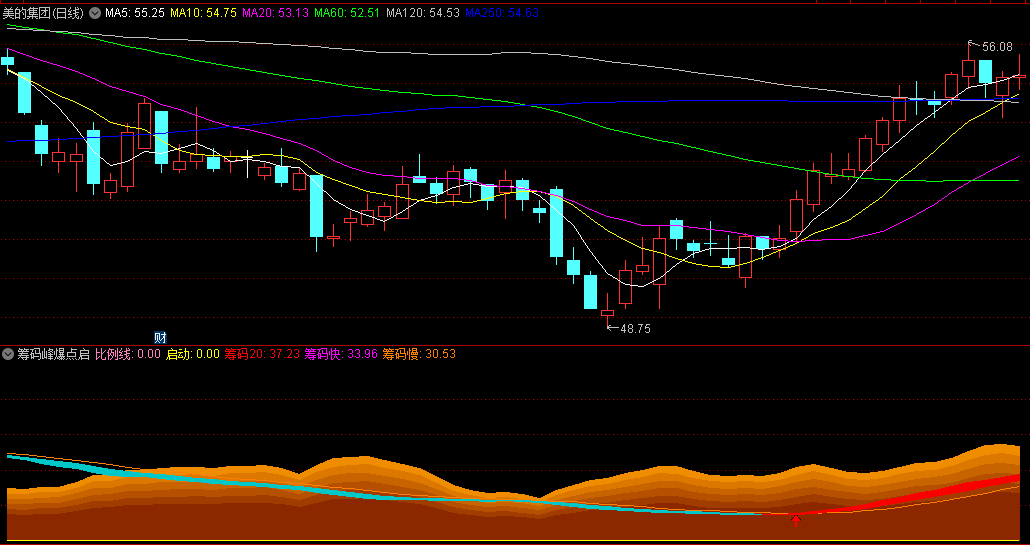Click the 48.75 low price marker
This screenshot has height=545, width=1030.
pos(635,329)
